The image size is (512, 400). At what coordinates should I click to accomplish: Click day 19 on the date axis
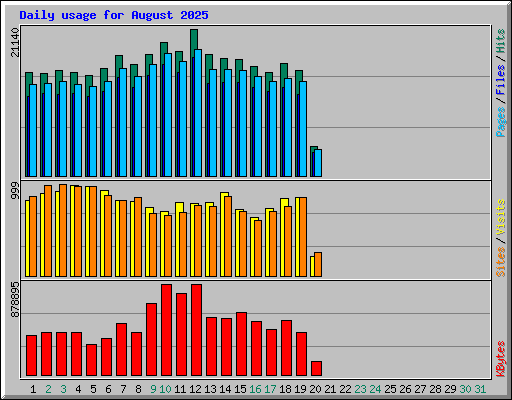(300, 389)
